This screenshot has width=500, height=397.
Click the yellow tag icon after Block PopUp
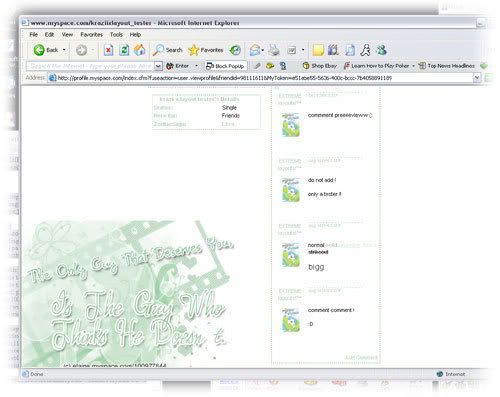pos(270,66)
